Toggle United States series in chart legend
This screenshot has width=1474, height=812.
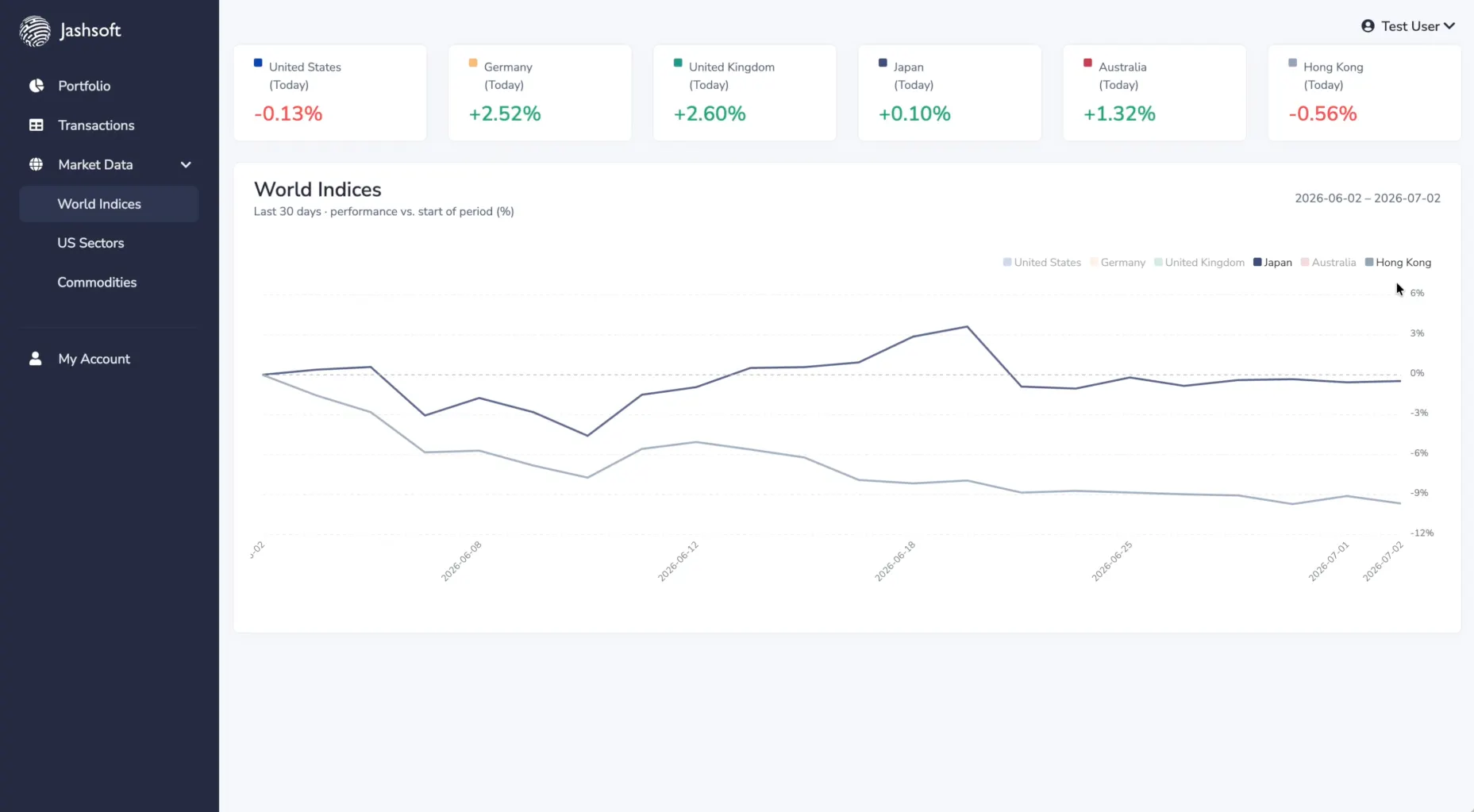point(1042,263)
